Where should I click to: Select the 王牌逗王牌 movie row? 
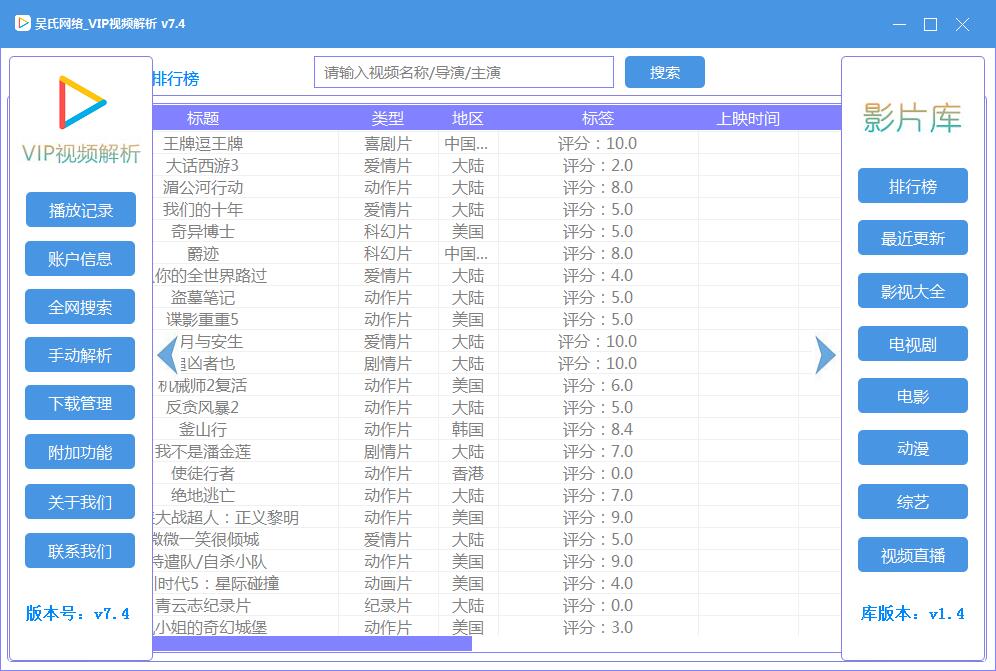pyautogui.click(x=497, y=144)
